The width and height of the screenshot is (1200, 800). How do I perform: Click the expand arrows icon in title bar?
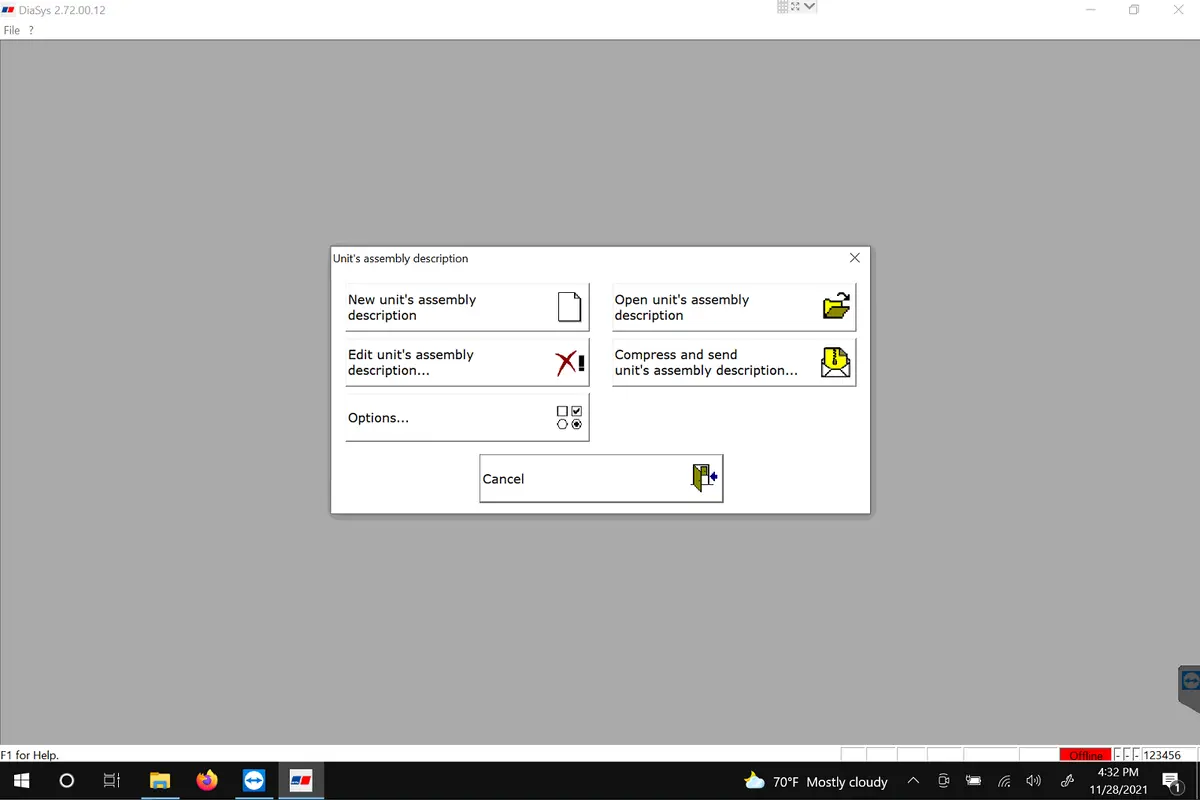coord(796,6)
